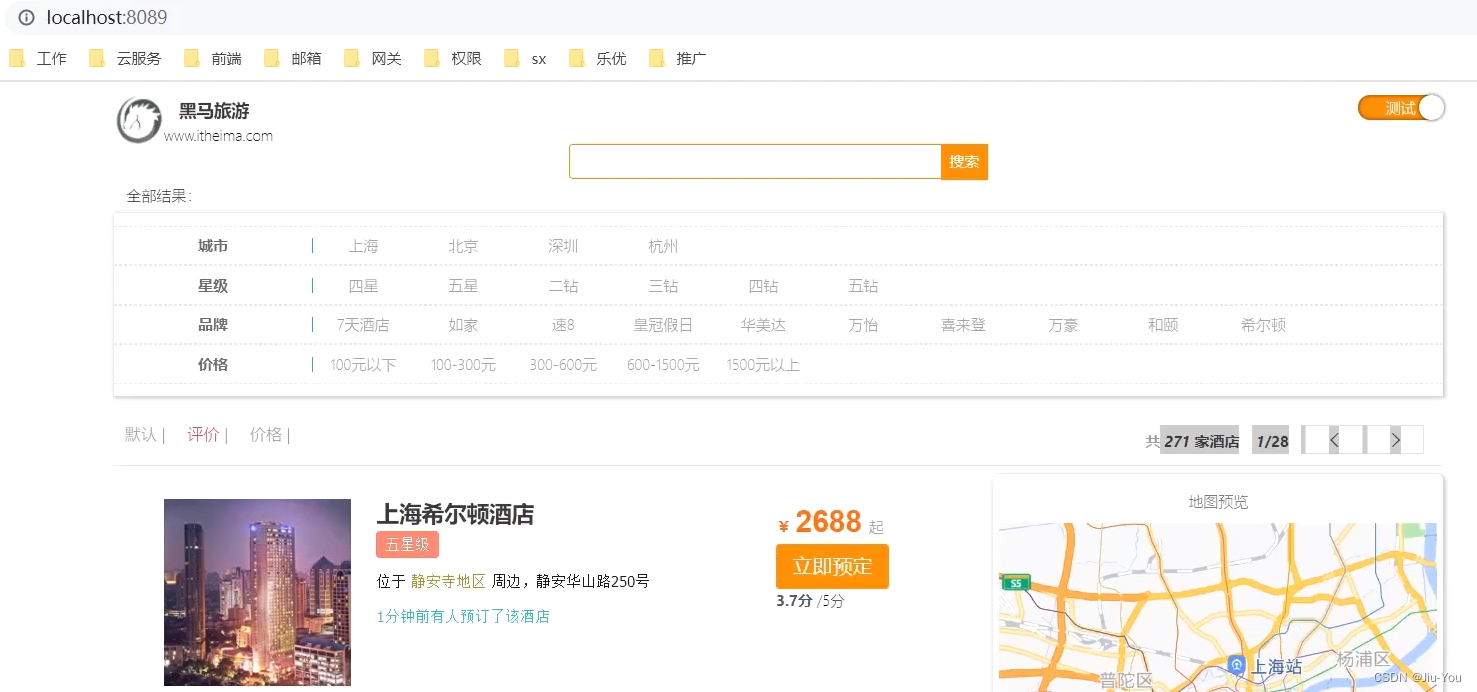Click the 搜索 search button
The width and height of the screenshot is (1477, 692).
coord(963,161)
